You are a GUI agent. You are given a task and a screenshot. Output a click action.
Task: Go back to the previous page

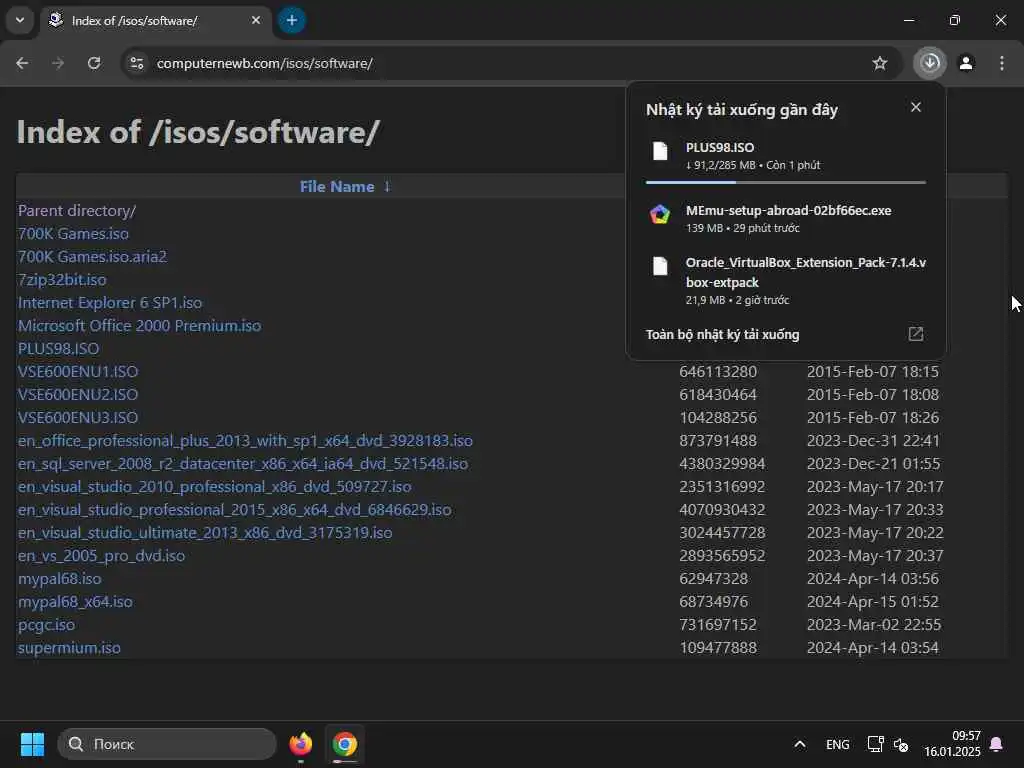pyautogui.click(x=22, y=63)
